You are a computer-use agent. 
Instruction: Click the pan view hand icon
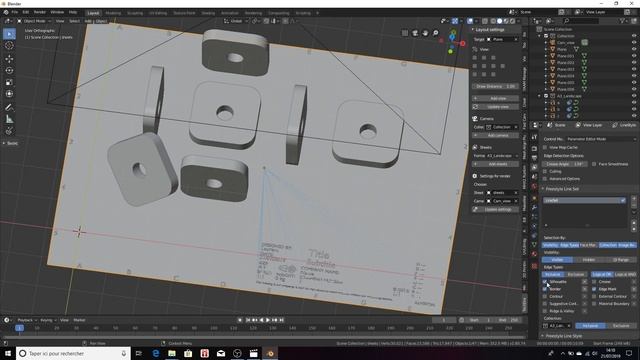425,33
